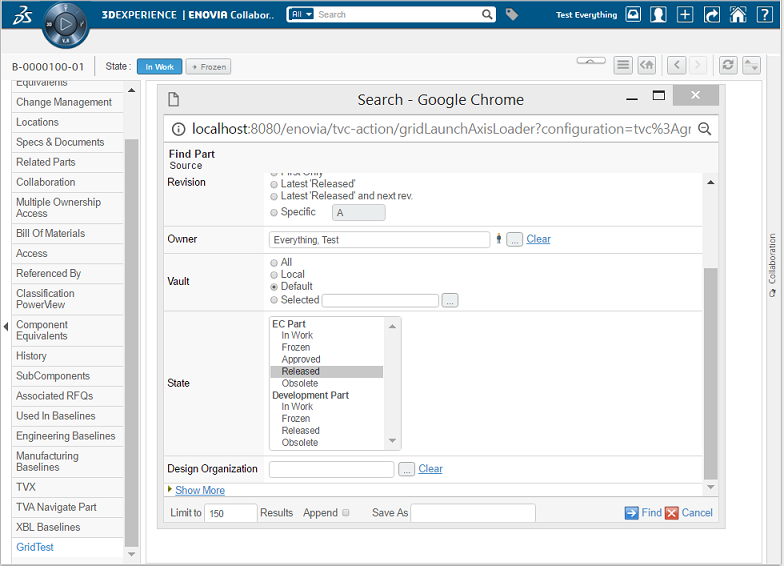Expand the Show More section

pos(199,490)
